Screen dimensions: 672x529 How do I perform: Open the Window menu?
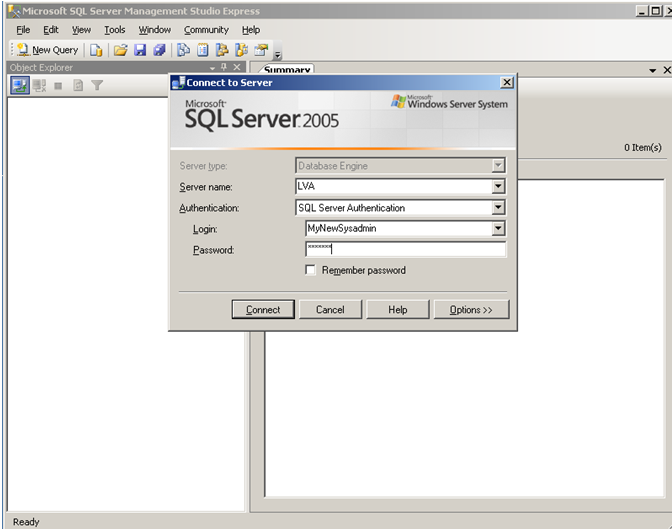[155, 30]
